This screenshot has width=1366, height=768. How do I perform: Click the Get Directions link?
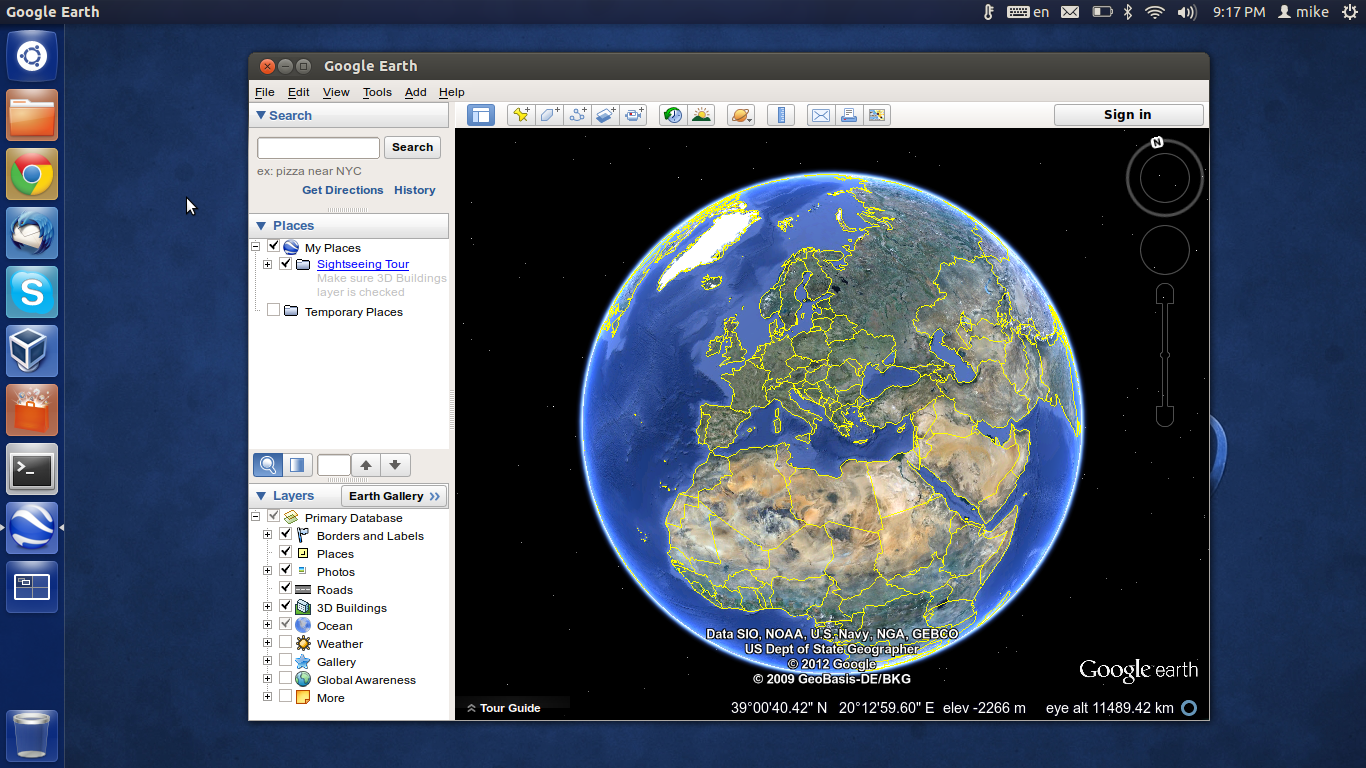point(343,190)
